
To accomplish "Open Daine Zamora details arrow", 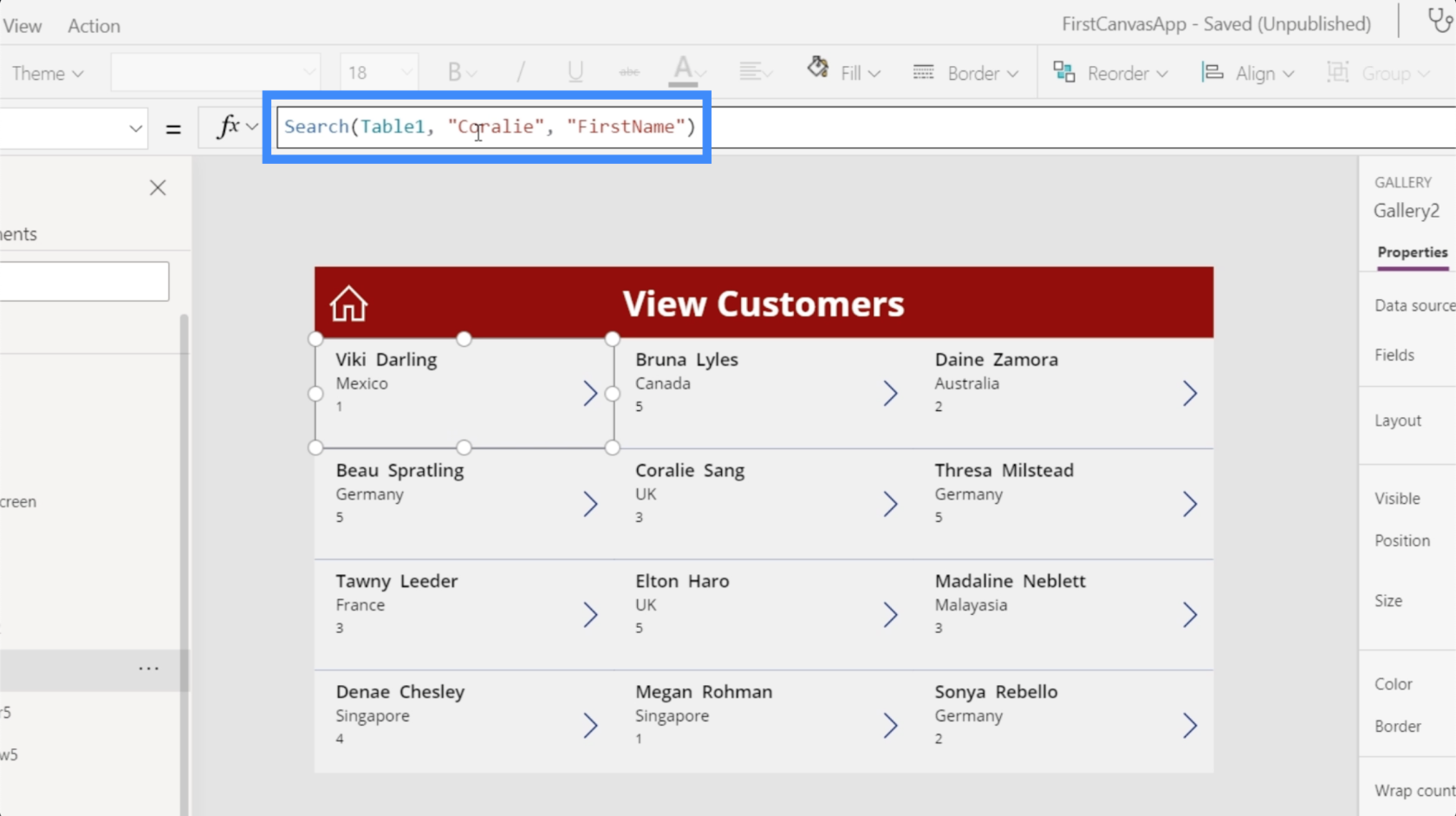I will pyautogui.click(x=1190, y=394).
